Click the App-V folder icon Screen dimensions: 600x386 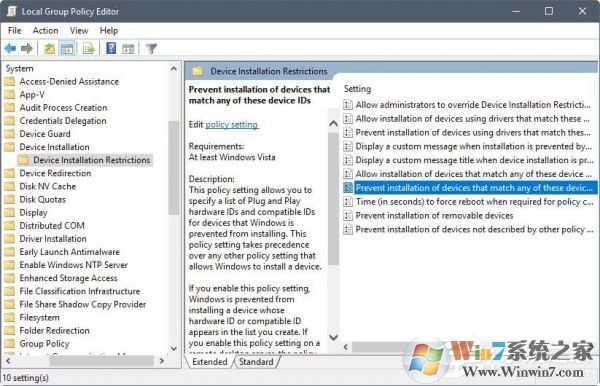10,94
